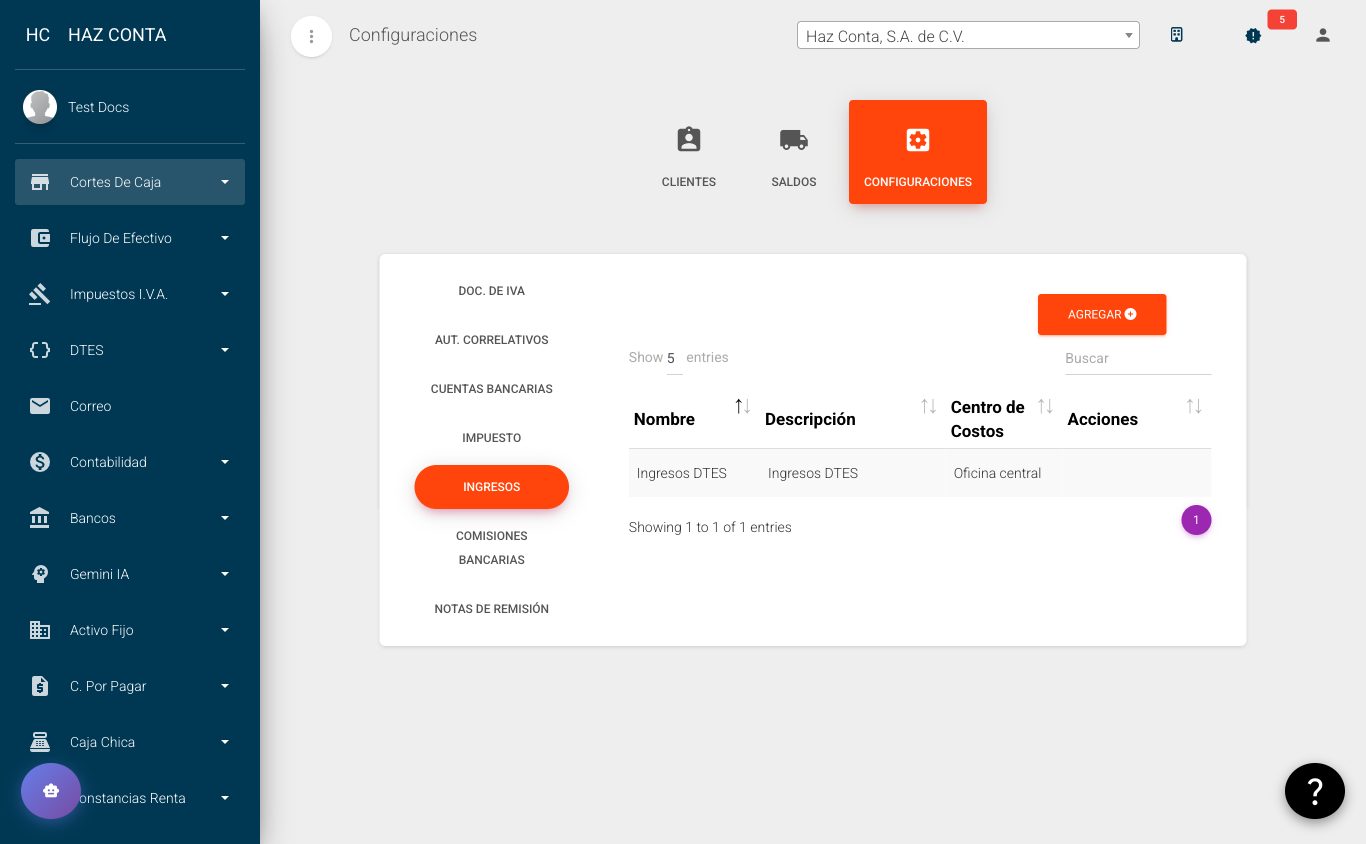Select the Gemini IA sidebar icon
1366x844 pixels.
click(x=39, y=574)
